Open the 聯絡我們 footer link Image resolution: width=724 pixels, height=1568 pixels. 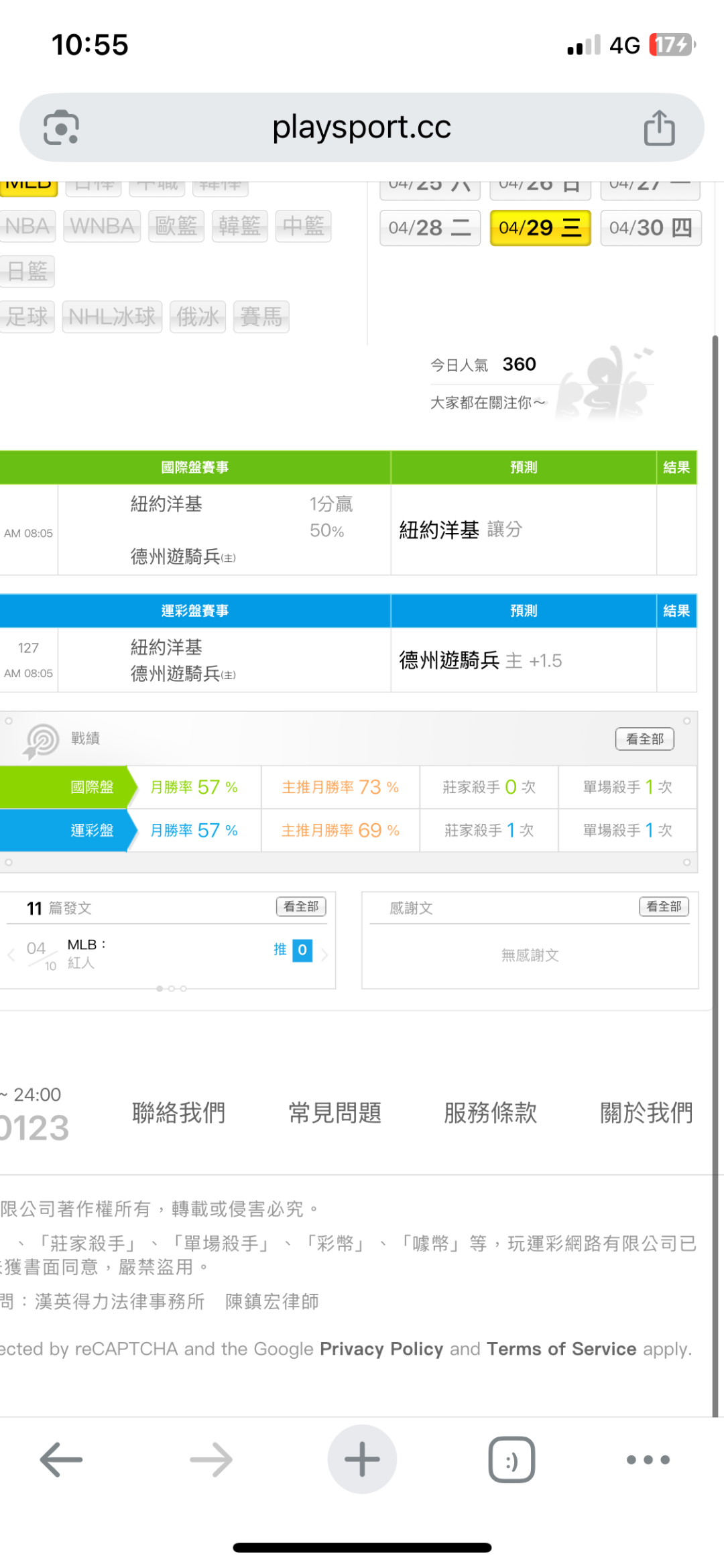[x=178, y=1113]
